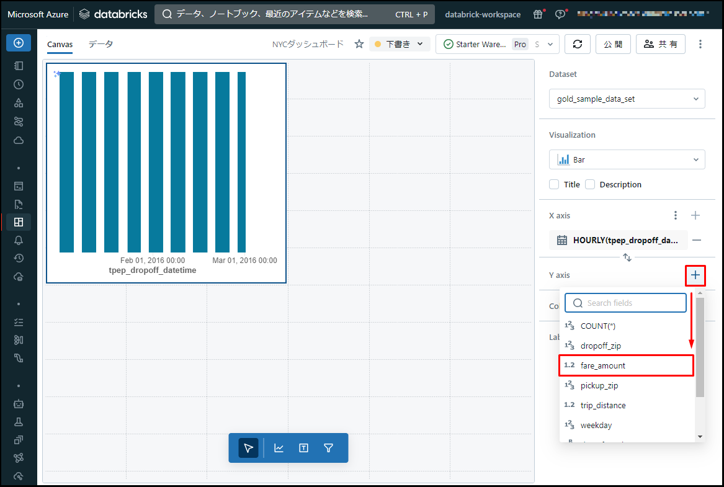The width and height of the screenshot is (724, 487).
Task: Remove the HOURLY X axis field
Action: click(696, 240)
